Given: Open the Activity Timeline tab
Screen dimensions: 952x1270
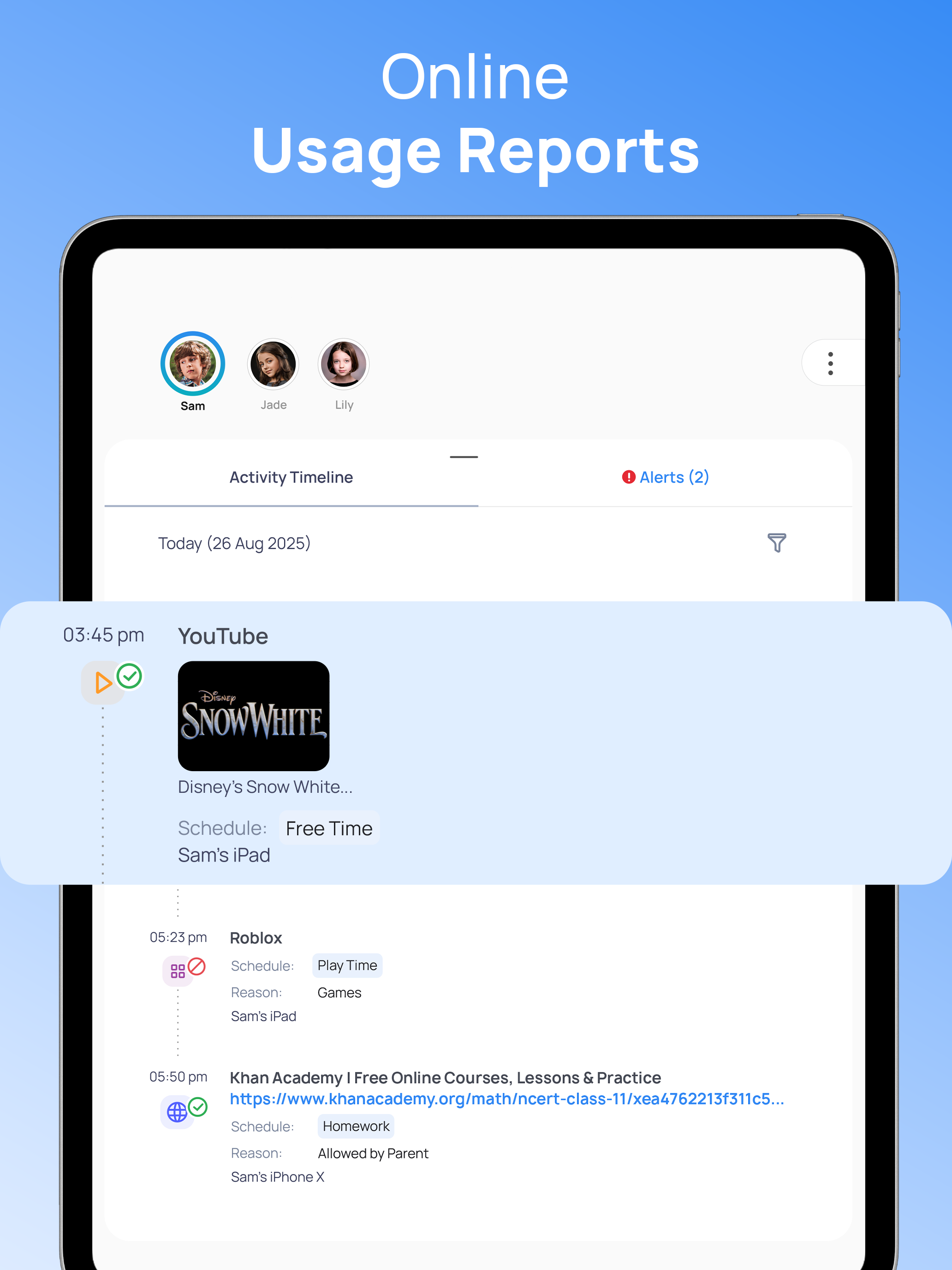Looking at the screenshot, I should (x=292, y=477).
